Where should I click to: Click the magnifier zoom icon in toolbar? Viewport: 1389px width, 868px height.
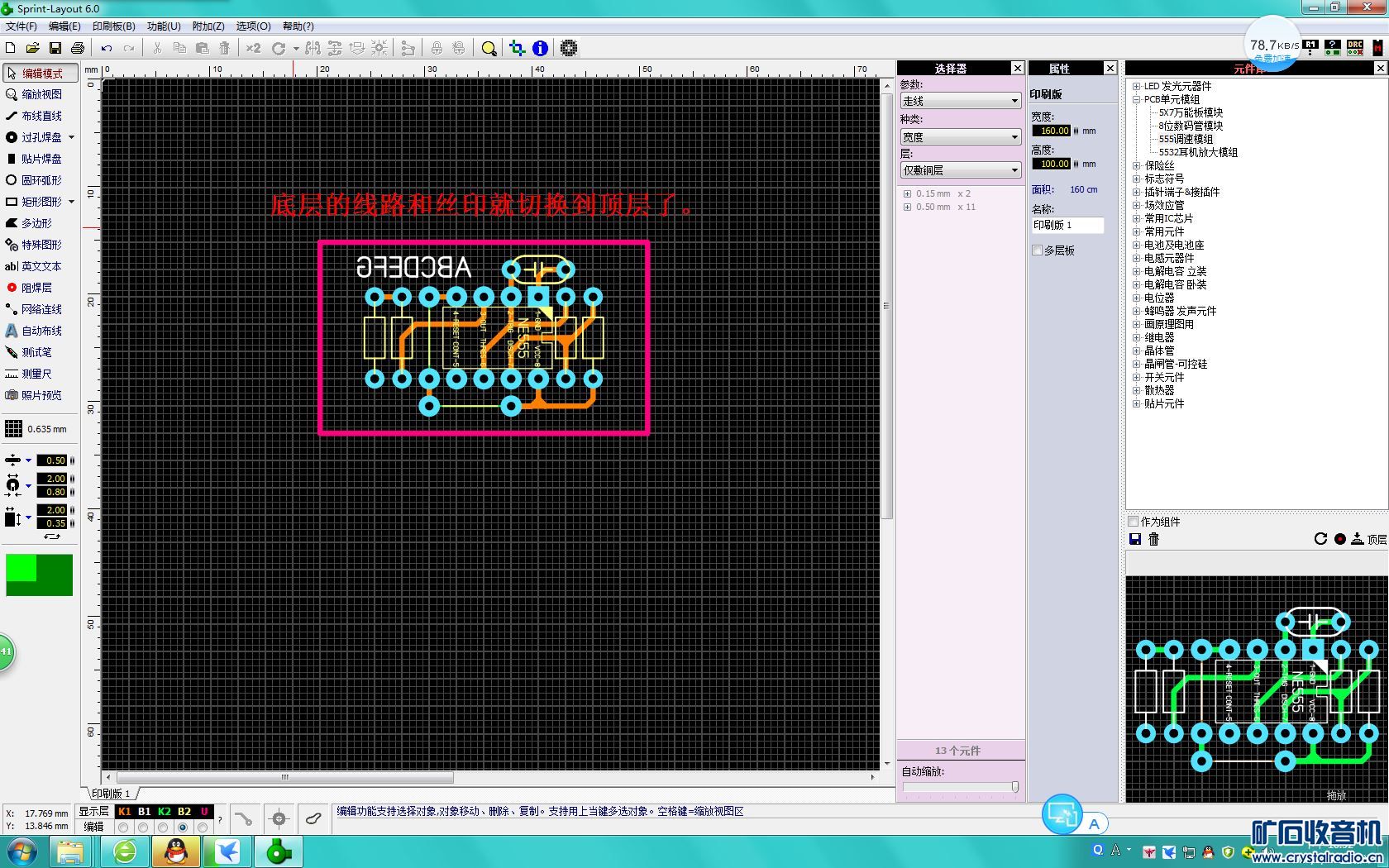(x=489, y=49)
